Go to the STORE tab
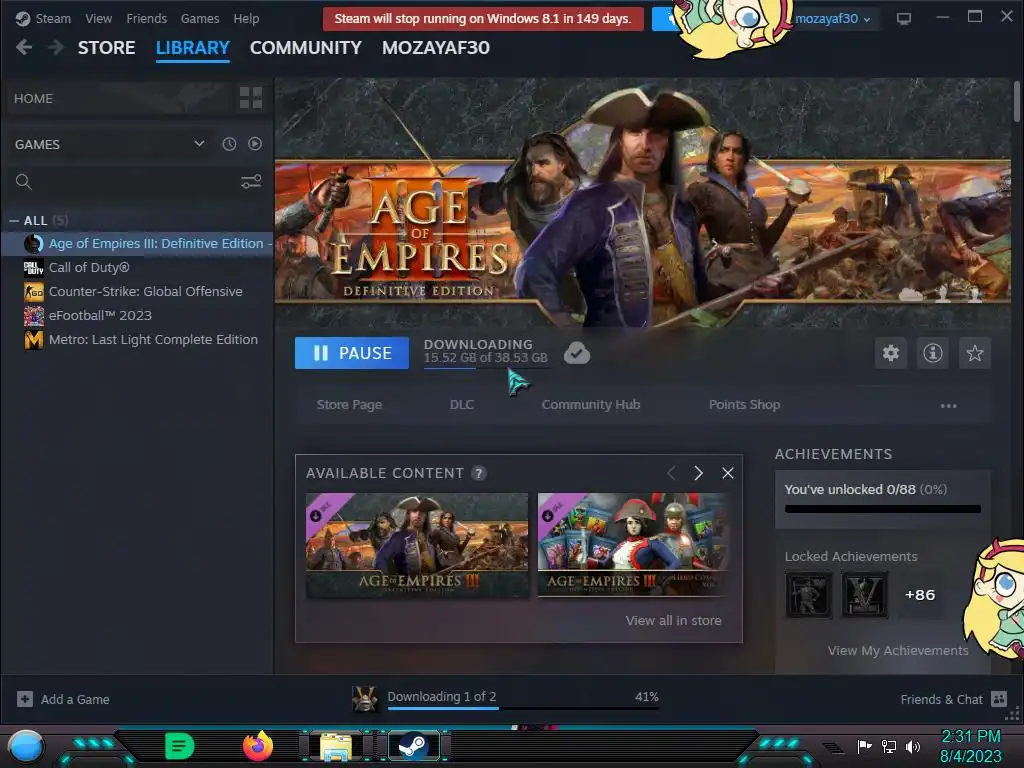1024x768 pixels. click(106, 48)
